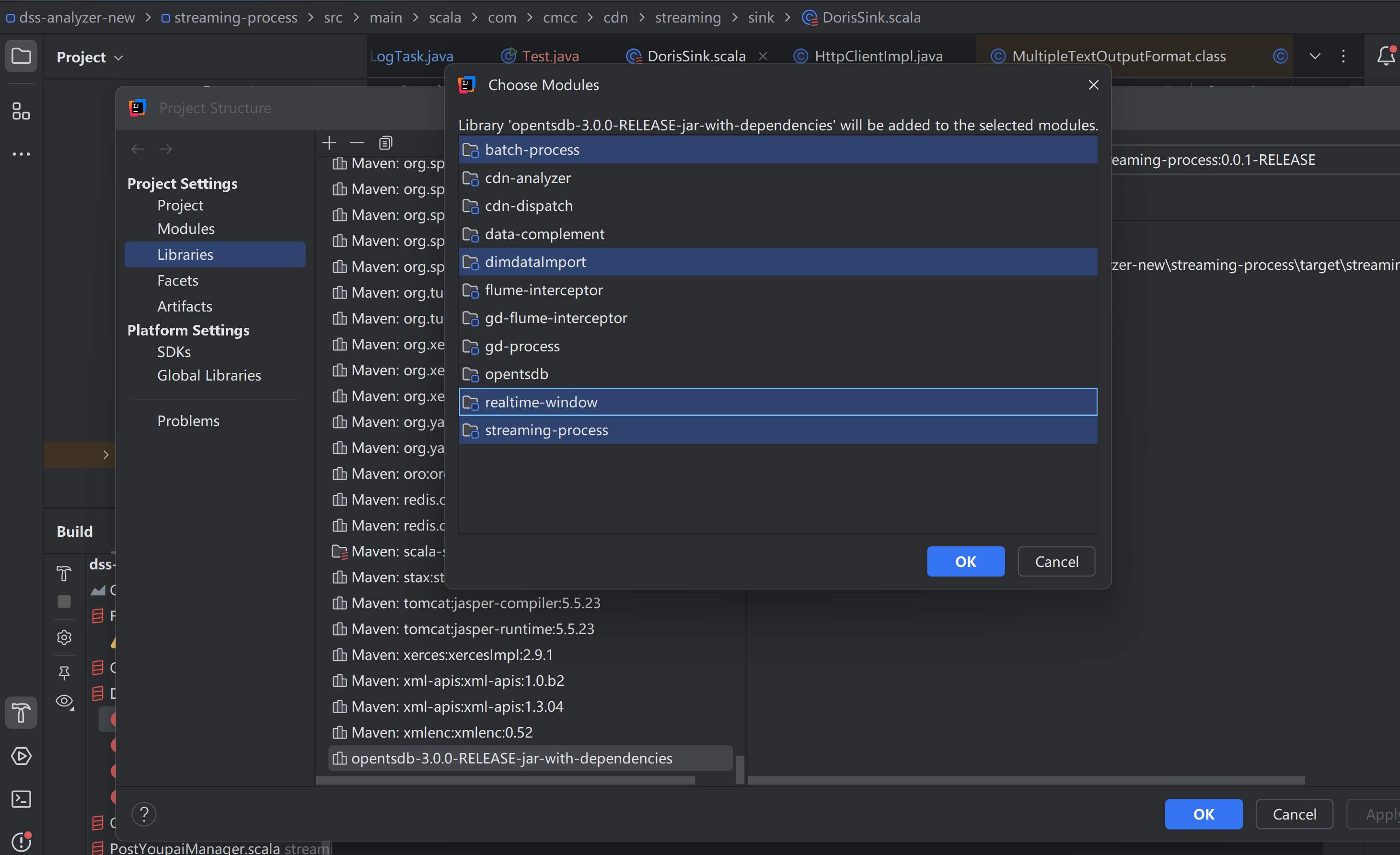The height and width of the screenshot is (855, 1400).
Task: Deselect the dimdataImport module
Action: coord(535,262)
